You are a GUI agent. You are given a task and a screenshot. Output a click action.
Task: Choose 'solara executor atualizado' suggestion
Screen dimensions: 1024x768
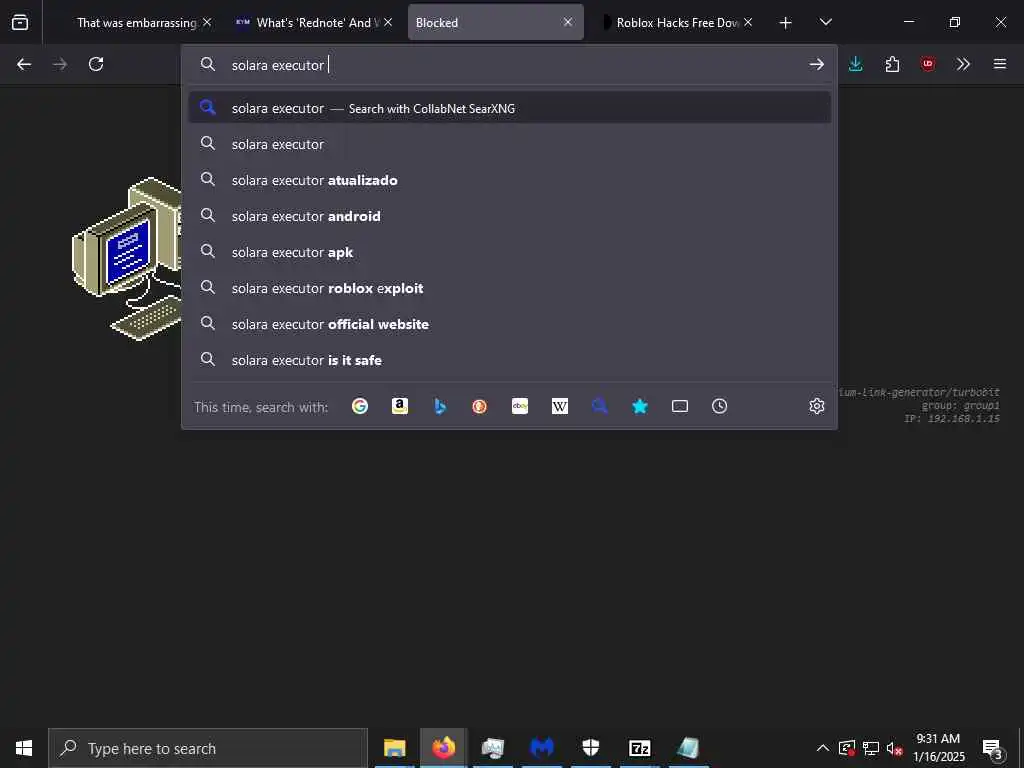coord(509,180)
